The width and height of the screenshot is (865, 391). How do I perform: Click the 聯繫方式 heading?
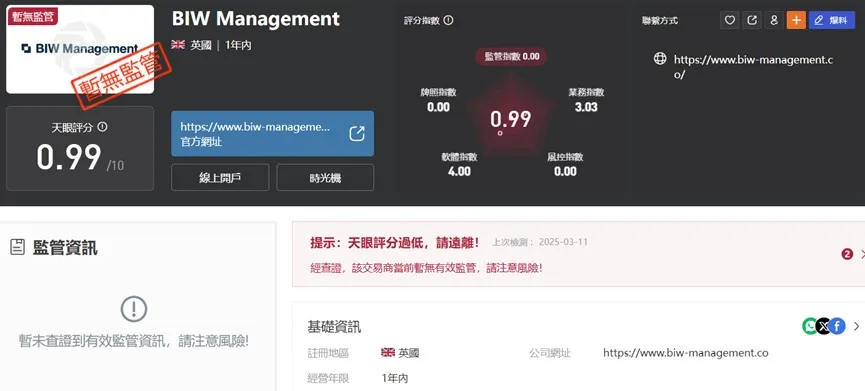click(660, 20)
